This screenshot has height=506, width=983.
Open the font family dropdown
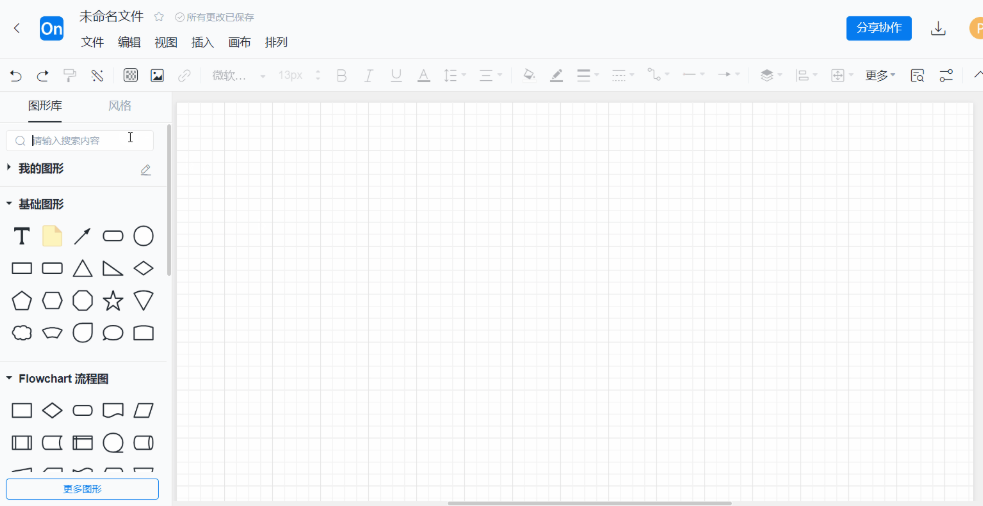tap(239, 76)
